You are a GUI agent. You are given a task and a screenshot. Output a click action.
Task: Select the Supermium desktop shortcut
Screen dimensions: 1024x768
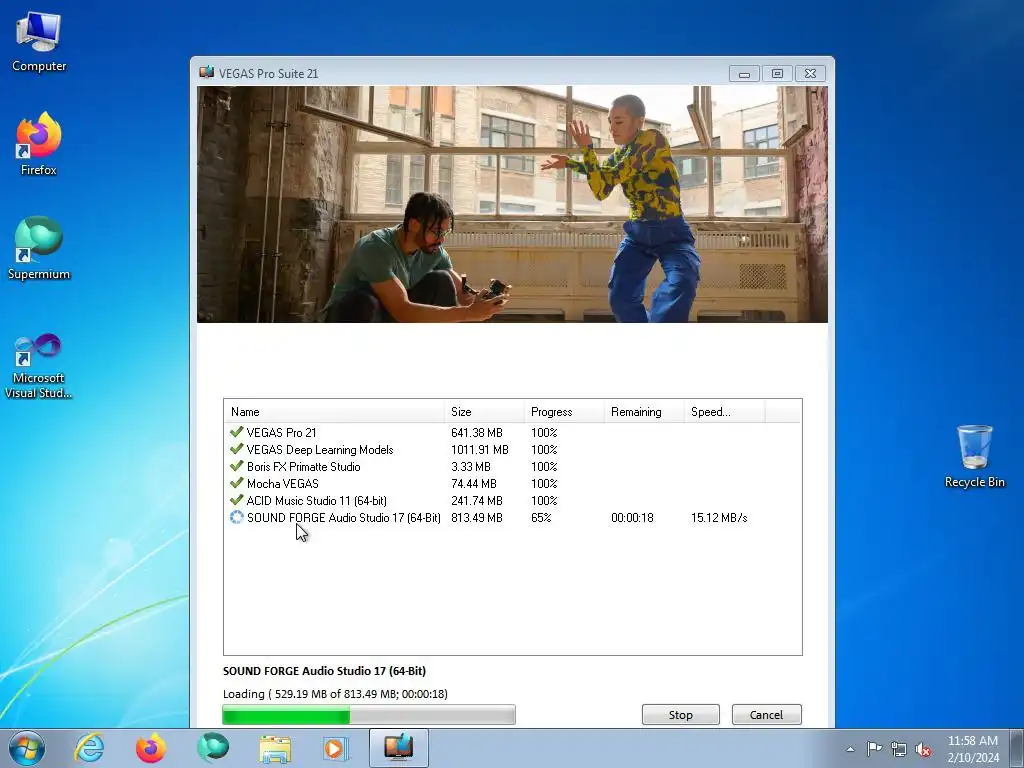coord(39,249)
